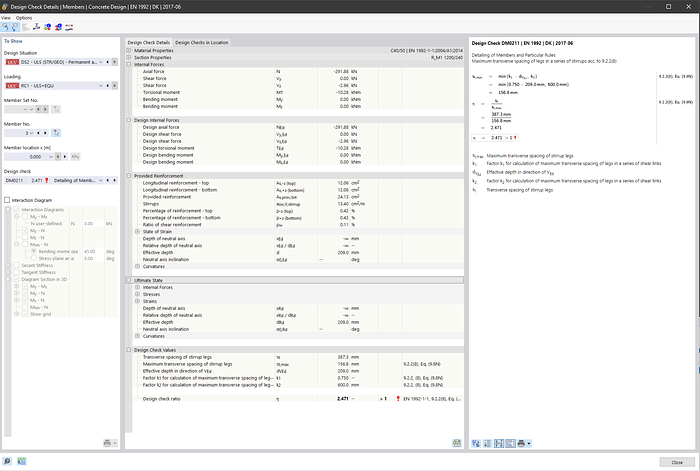700x471 pixels.
Task: Click the first toolbar icon under View menu
Action: tap(7, 27)
